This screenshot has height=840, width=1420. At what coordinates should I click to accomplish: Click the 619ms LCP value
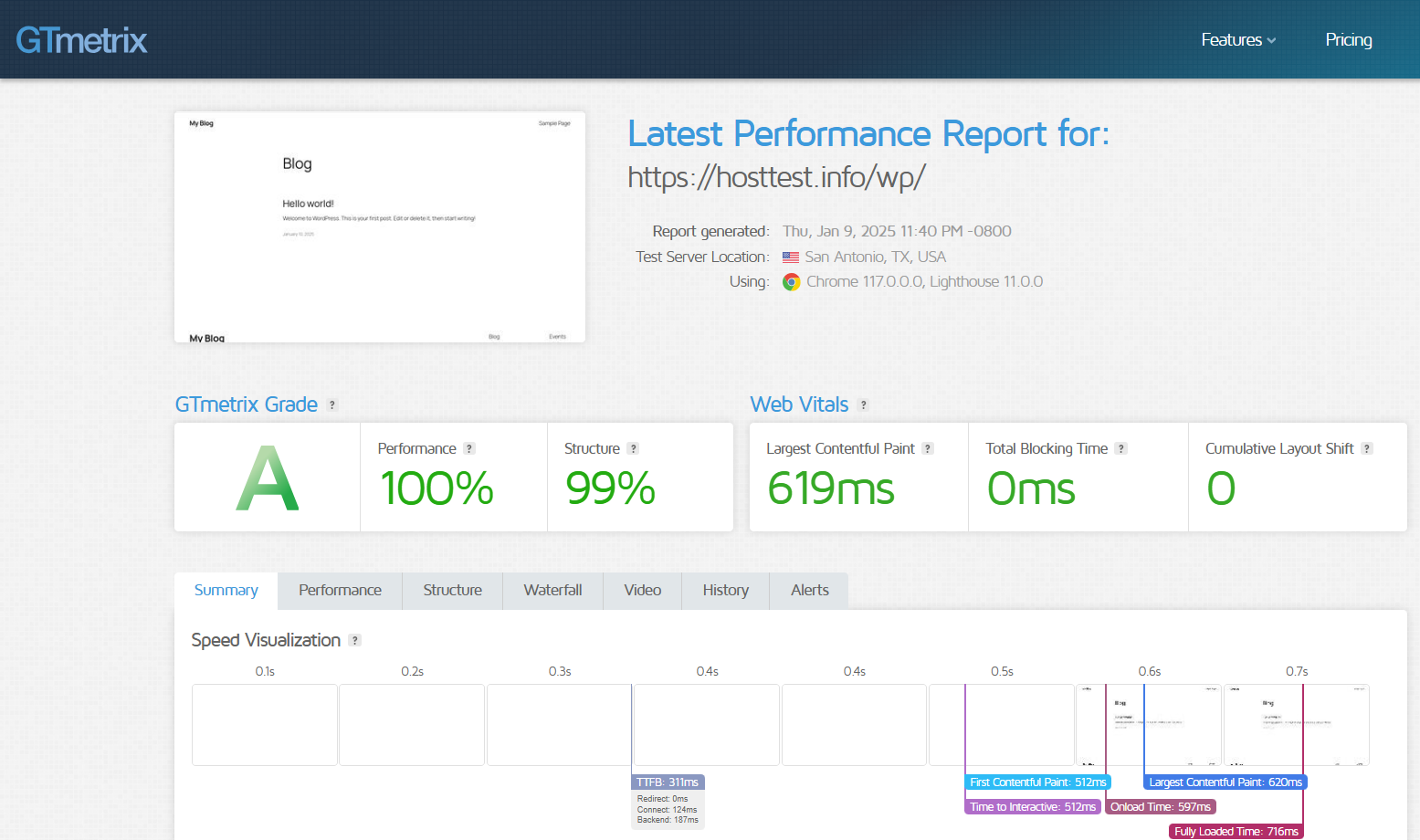(x=831, y=488)
